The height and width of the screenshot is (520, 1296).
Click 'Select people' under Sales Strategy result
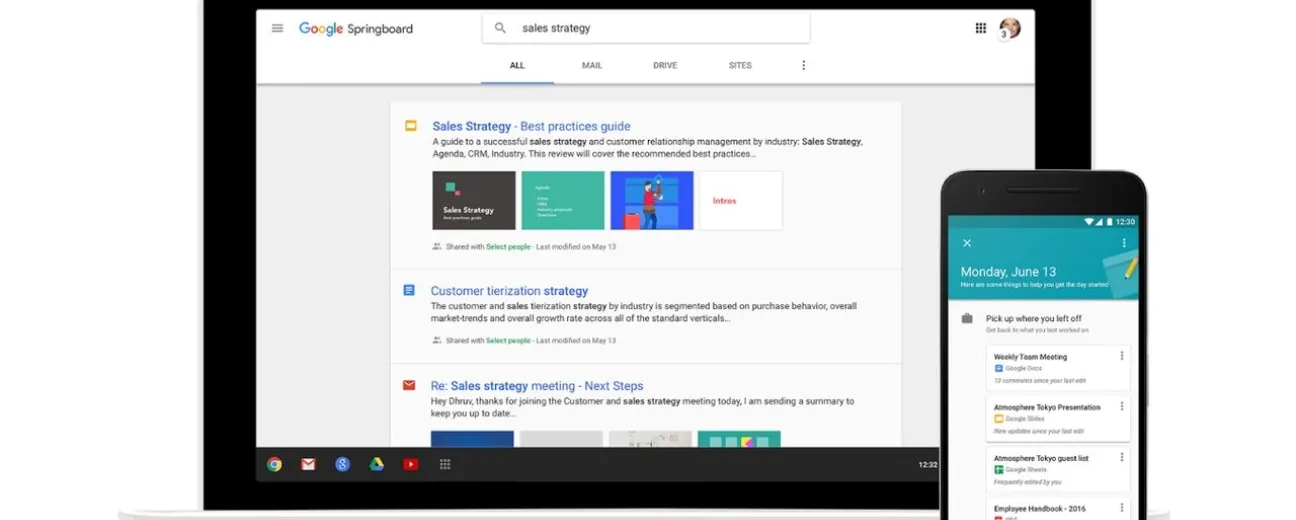click(x=508, y=246)
